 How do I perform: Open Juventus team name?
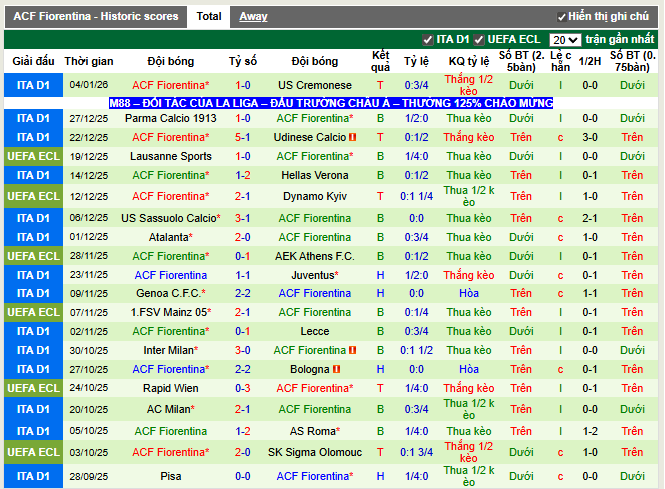(x=315, y=276)
